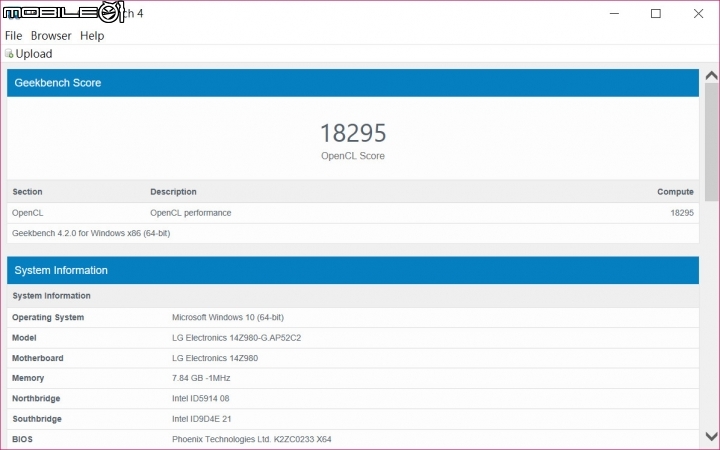Click the 'OpenCL Score' label

(x=353, y=156)
